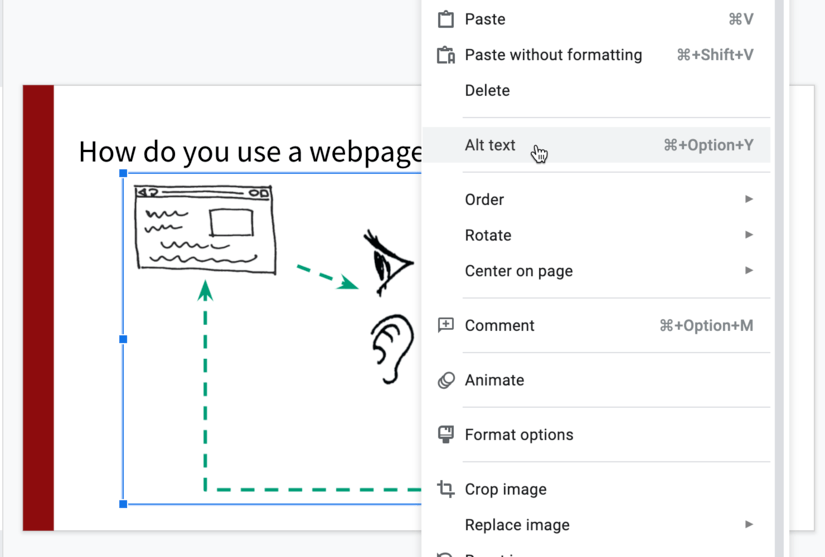Click the hand-drawn eye in the slide
825x557 pixels.
(x=389, y=264)
